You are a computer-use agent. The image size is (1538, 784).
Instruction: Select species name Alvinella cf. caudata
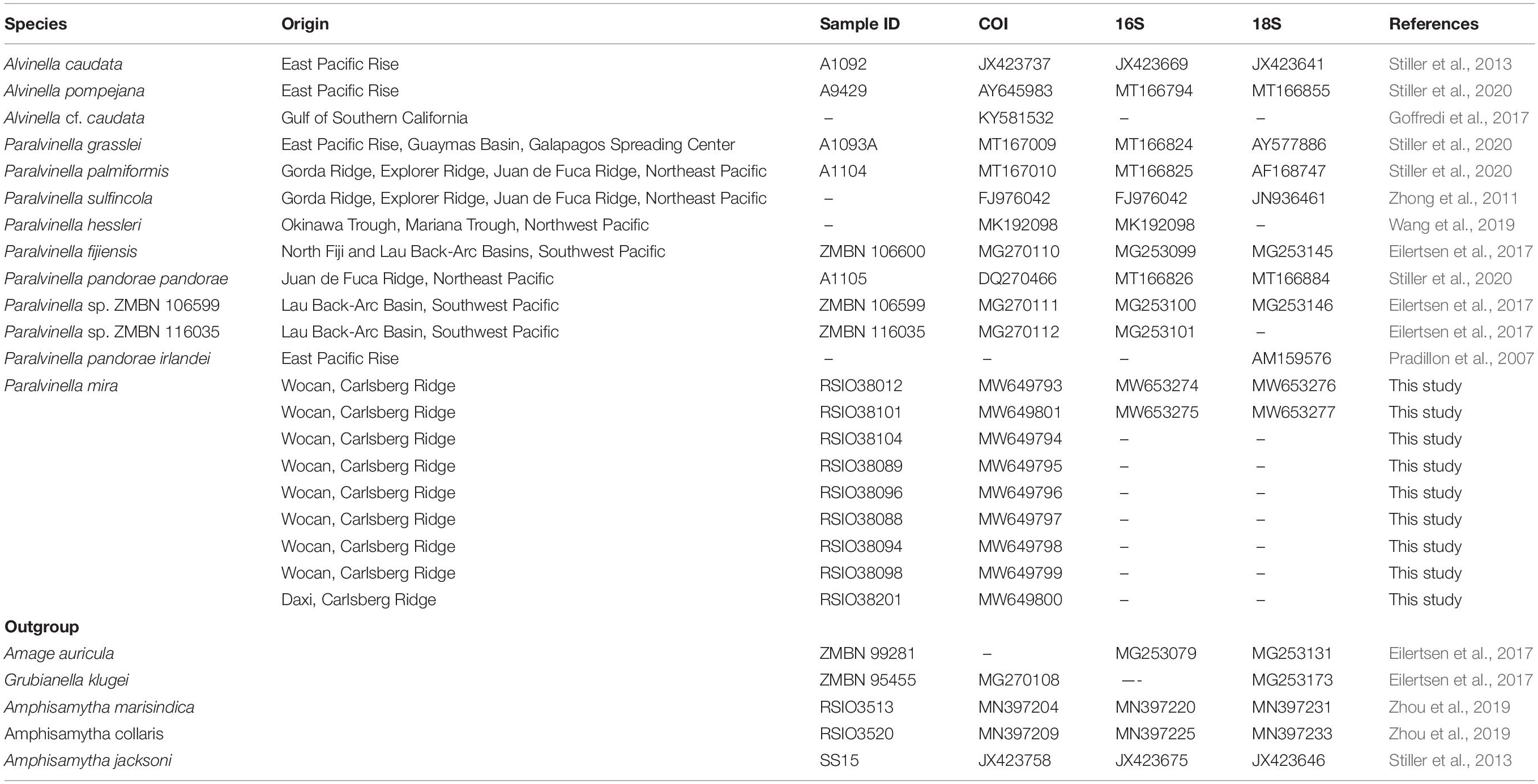pos(74,118)
